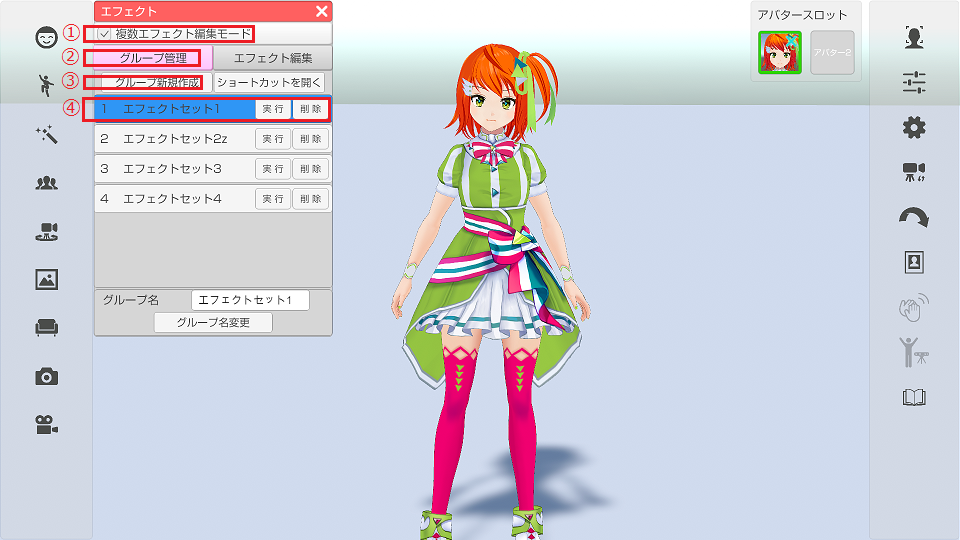This screenshot has width=960, height=540.
Task: Click the body tracking figure icon
Action: [x=914, y=352]
